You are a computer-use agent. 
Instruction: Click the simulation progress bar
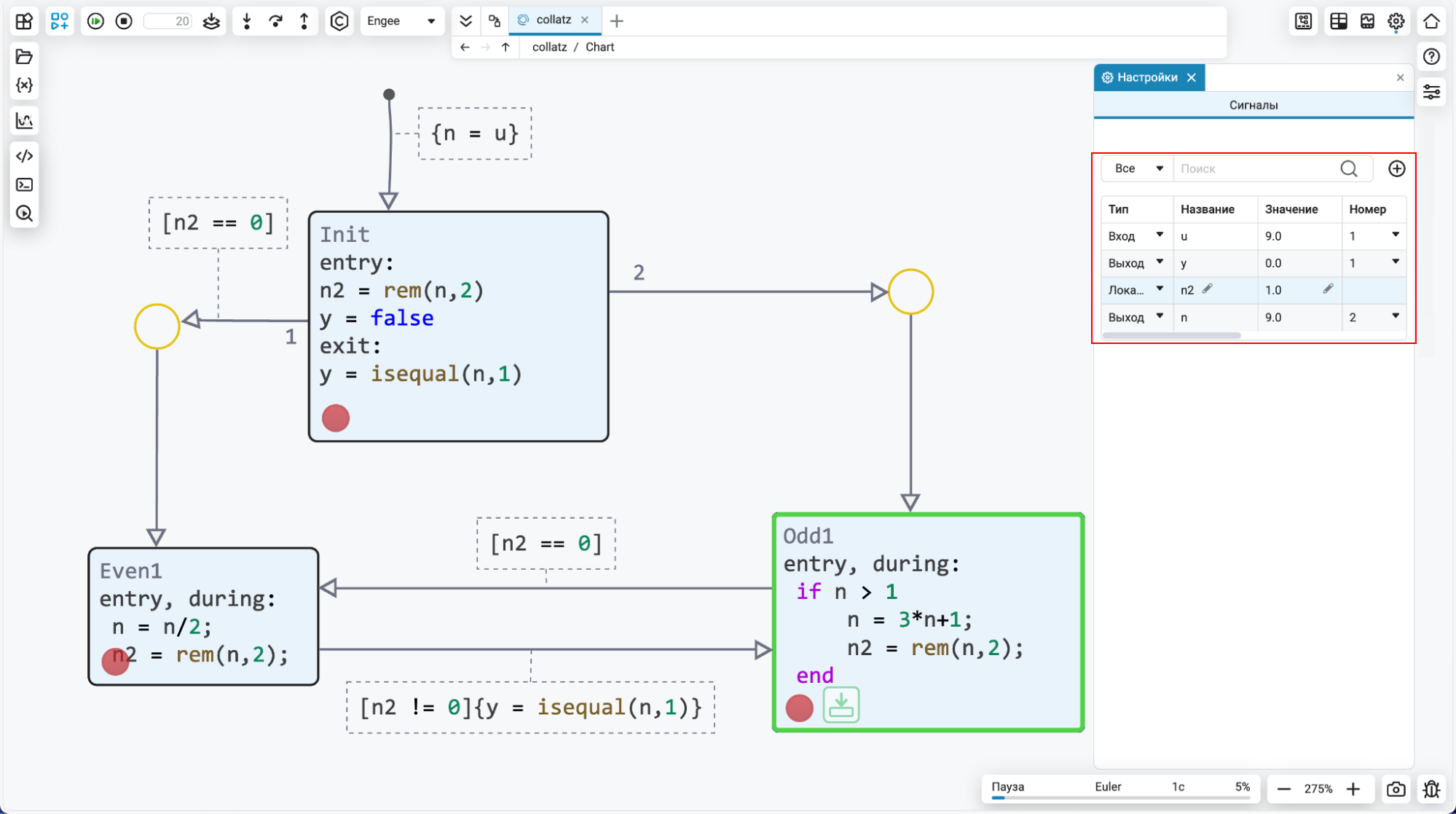coord(1122,798)
